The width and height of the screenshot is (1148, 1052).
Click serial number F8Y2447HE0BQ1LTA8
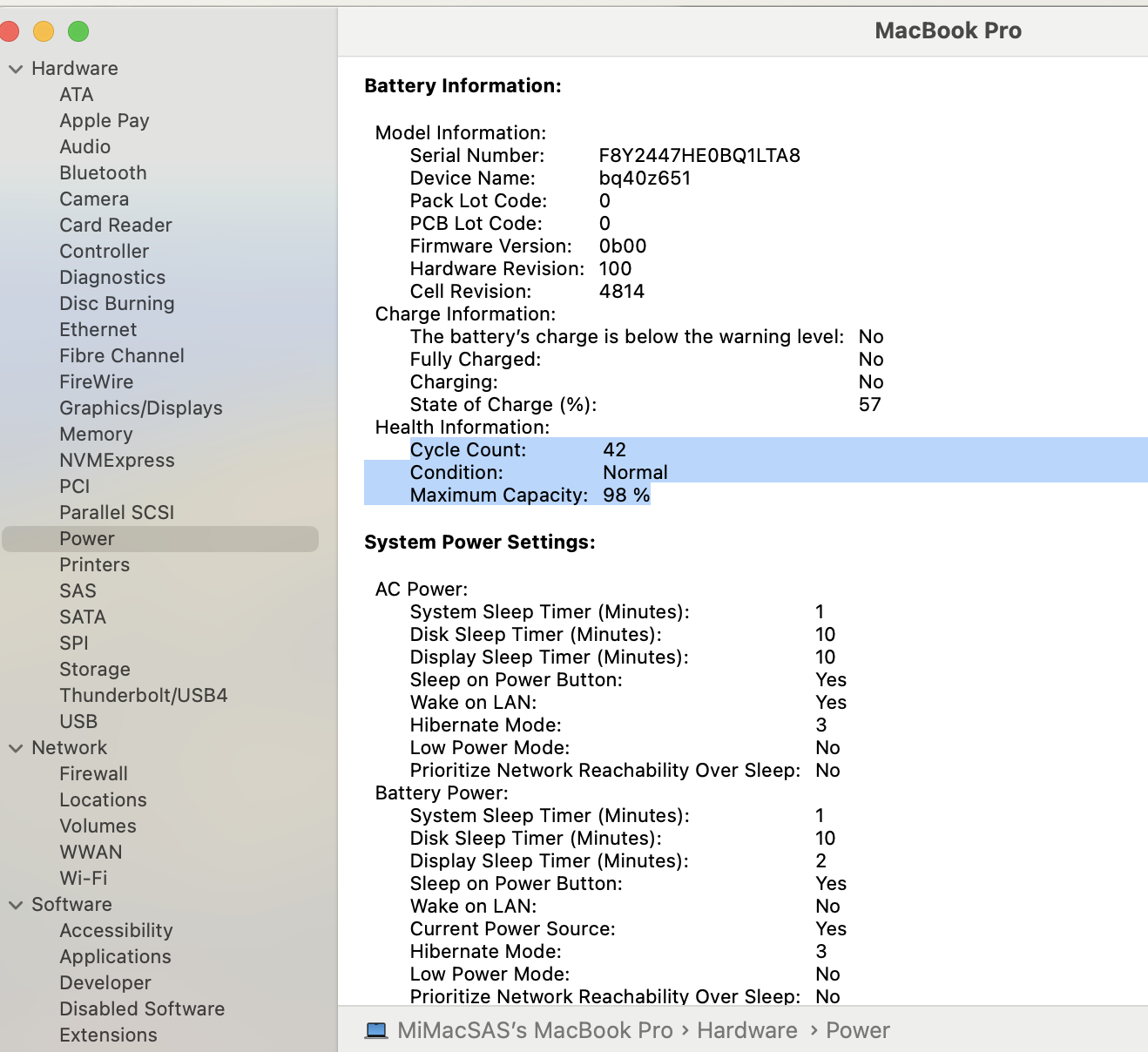tap(699, 156)
